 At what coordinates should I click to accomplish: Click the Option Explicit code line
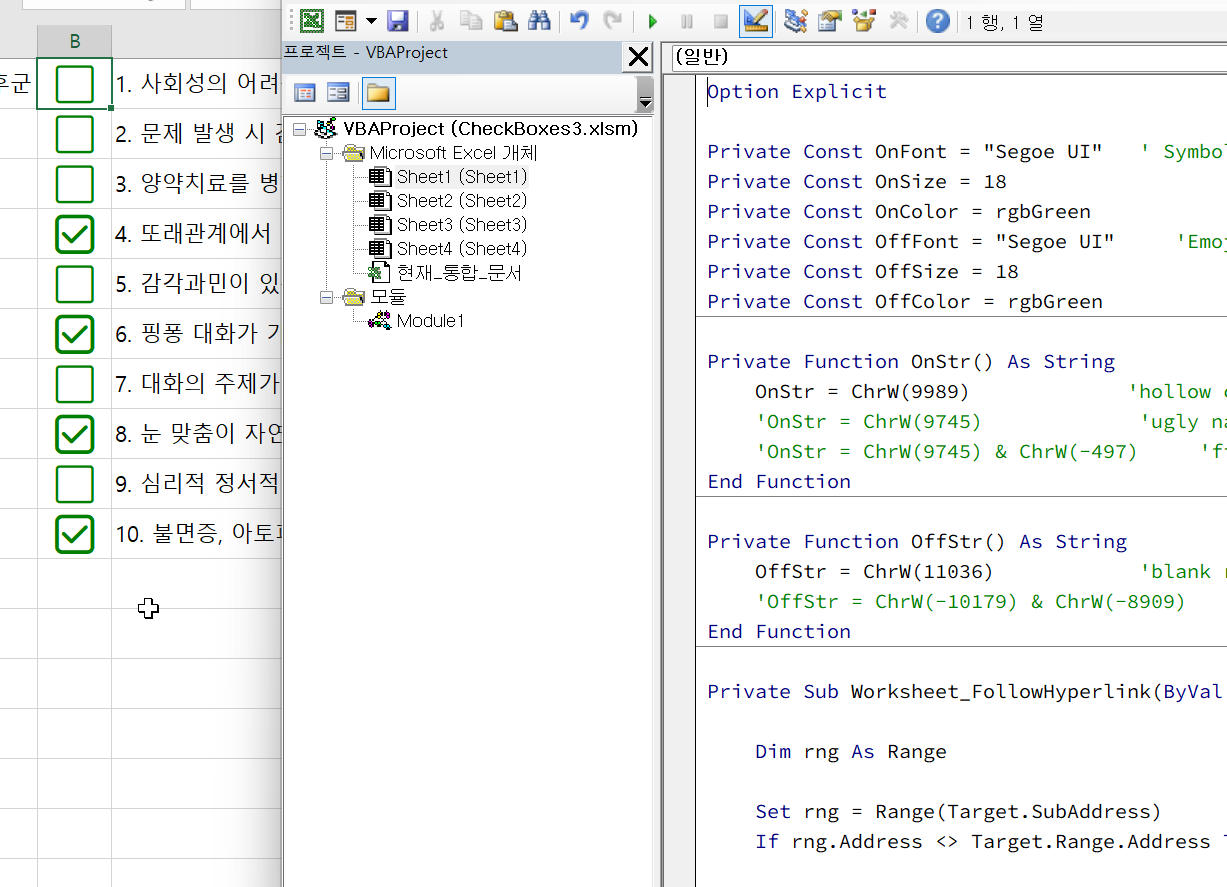(797, 91)
